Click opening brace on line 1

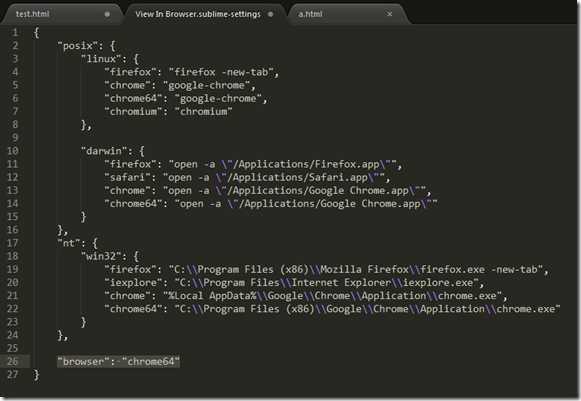(36, 32)
